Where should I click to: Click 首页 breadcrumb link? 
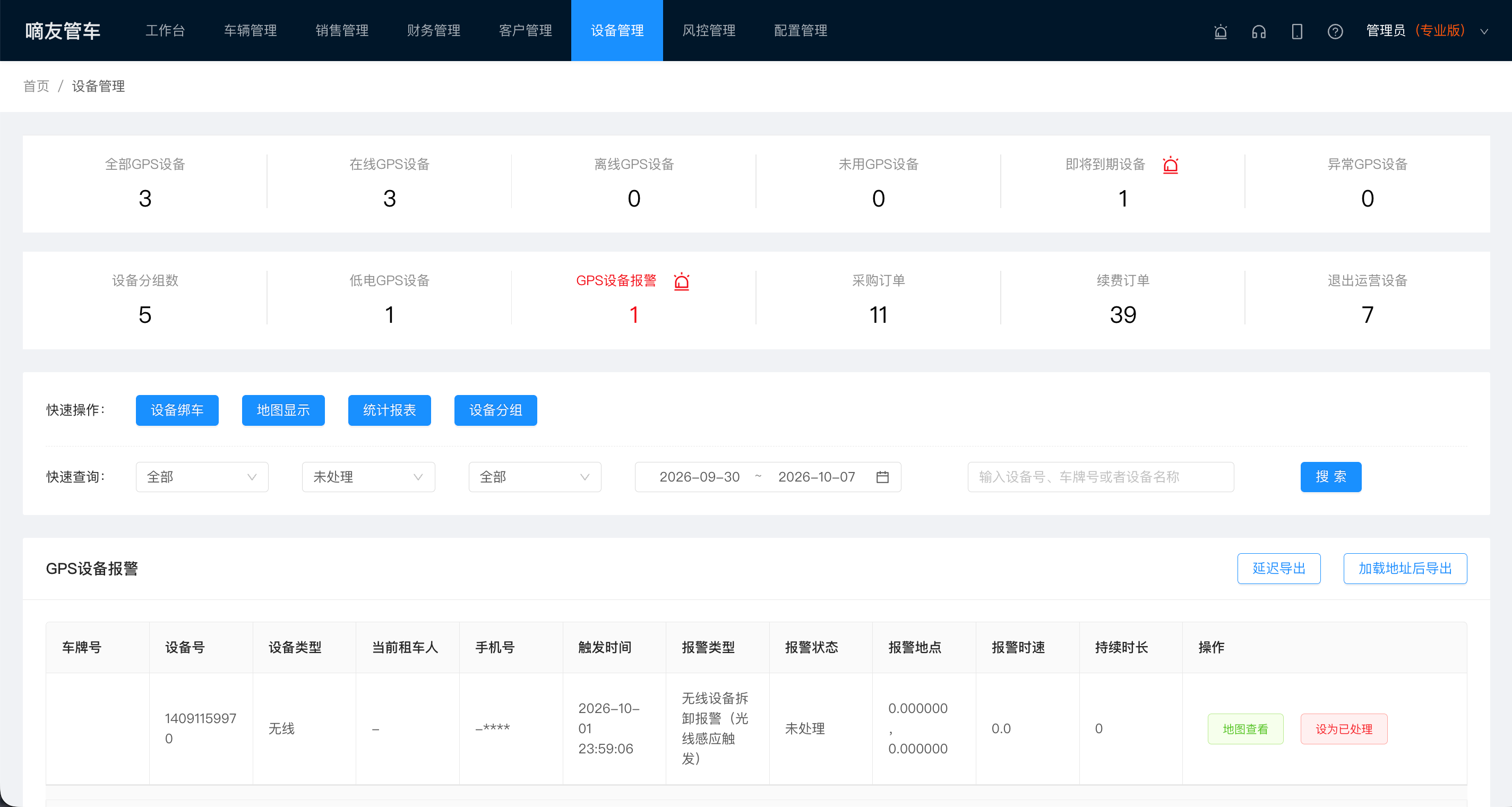pos(37,87)
